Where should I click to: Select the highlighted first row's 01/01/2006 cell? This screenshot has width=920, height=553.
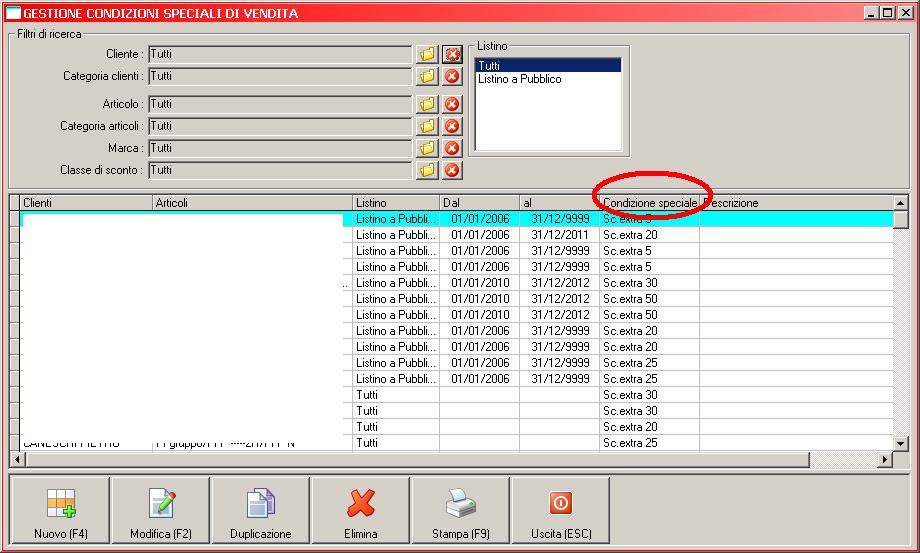coord(480,219)
